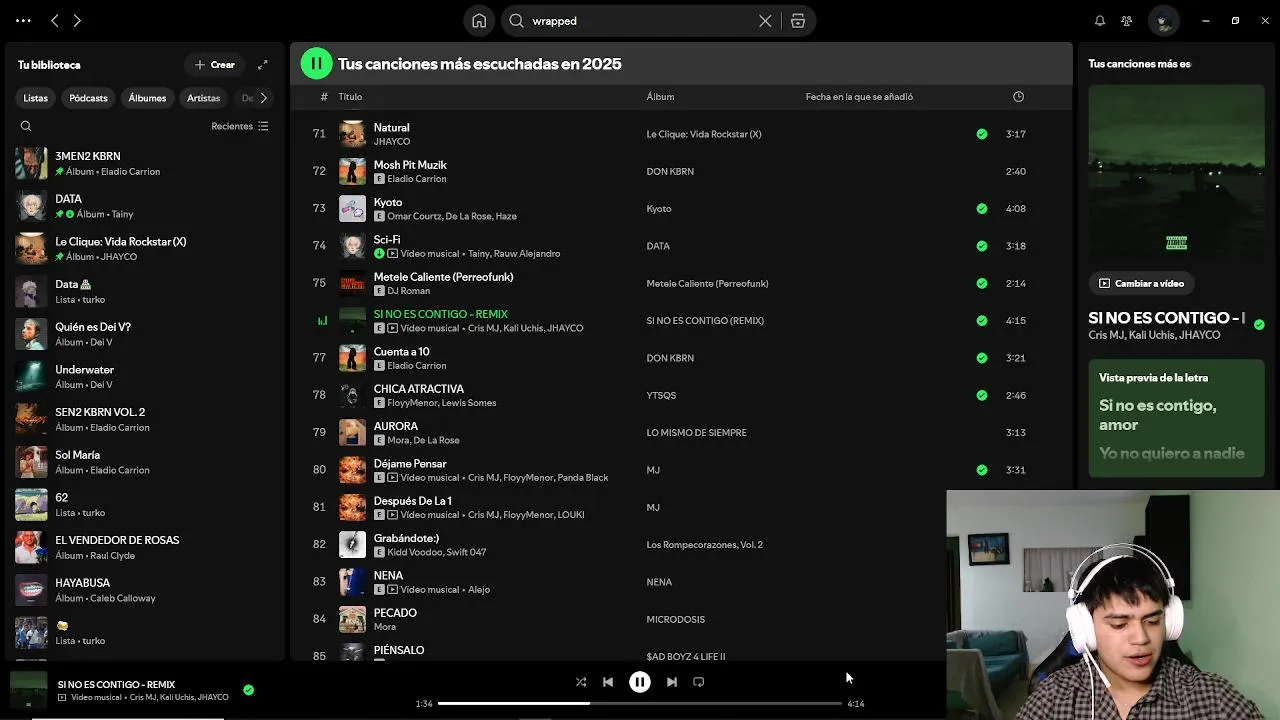Click the Grabándote:) track row
This screenshot has width=1280, height=720.
[x=680, y=545]
